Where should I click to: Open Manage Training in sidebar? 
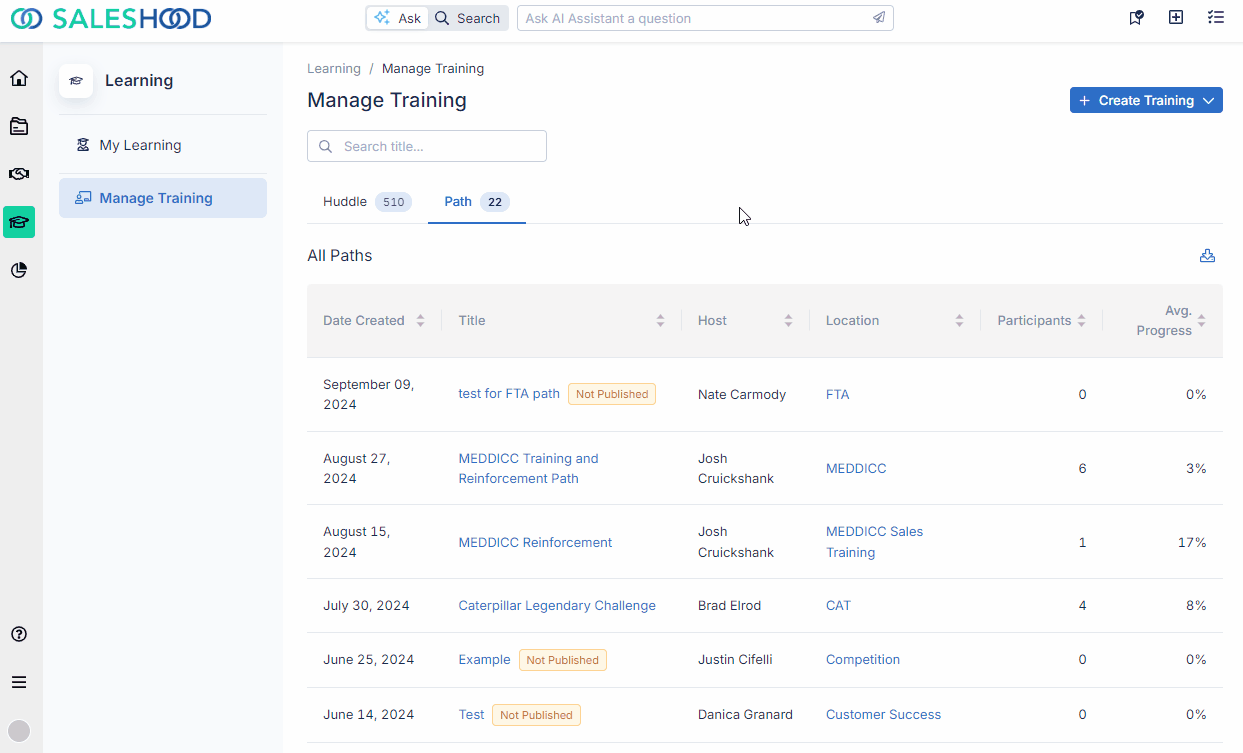[x=163, y=198]
